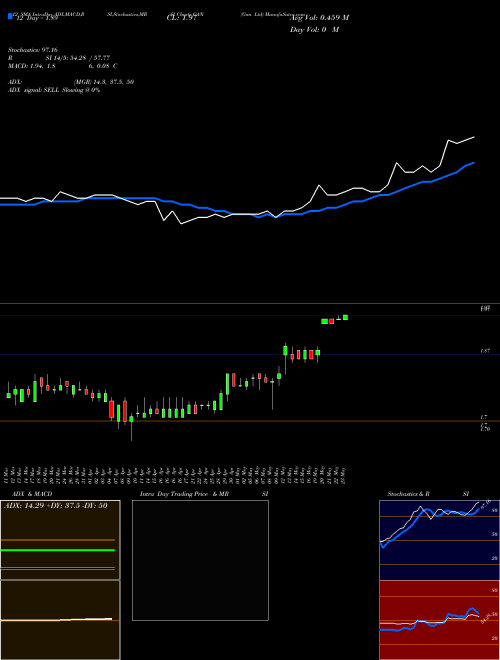Click the red candle beside the top green candles
This screenshot has width=500, height=660.
tap(331, 321)
